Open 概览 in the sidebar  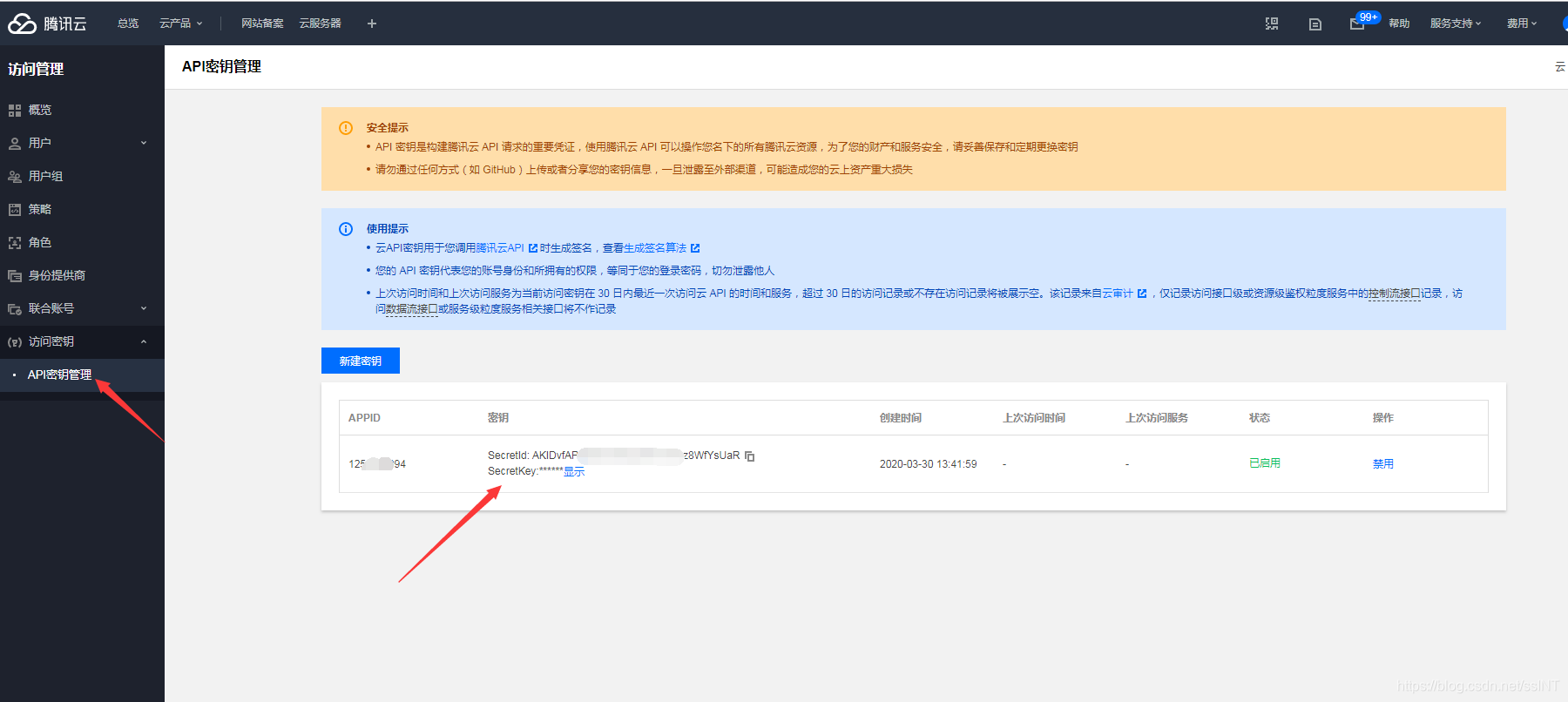[x=82, y=110]
